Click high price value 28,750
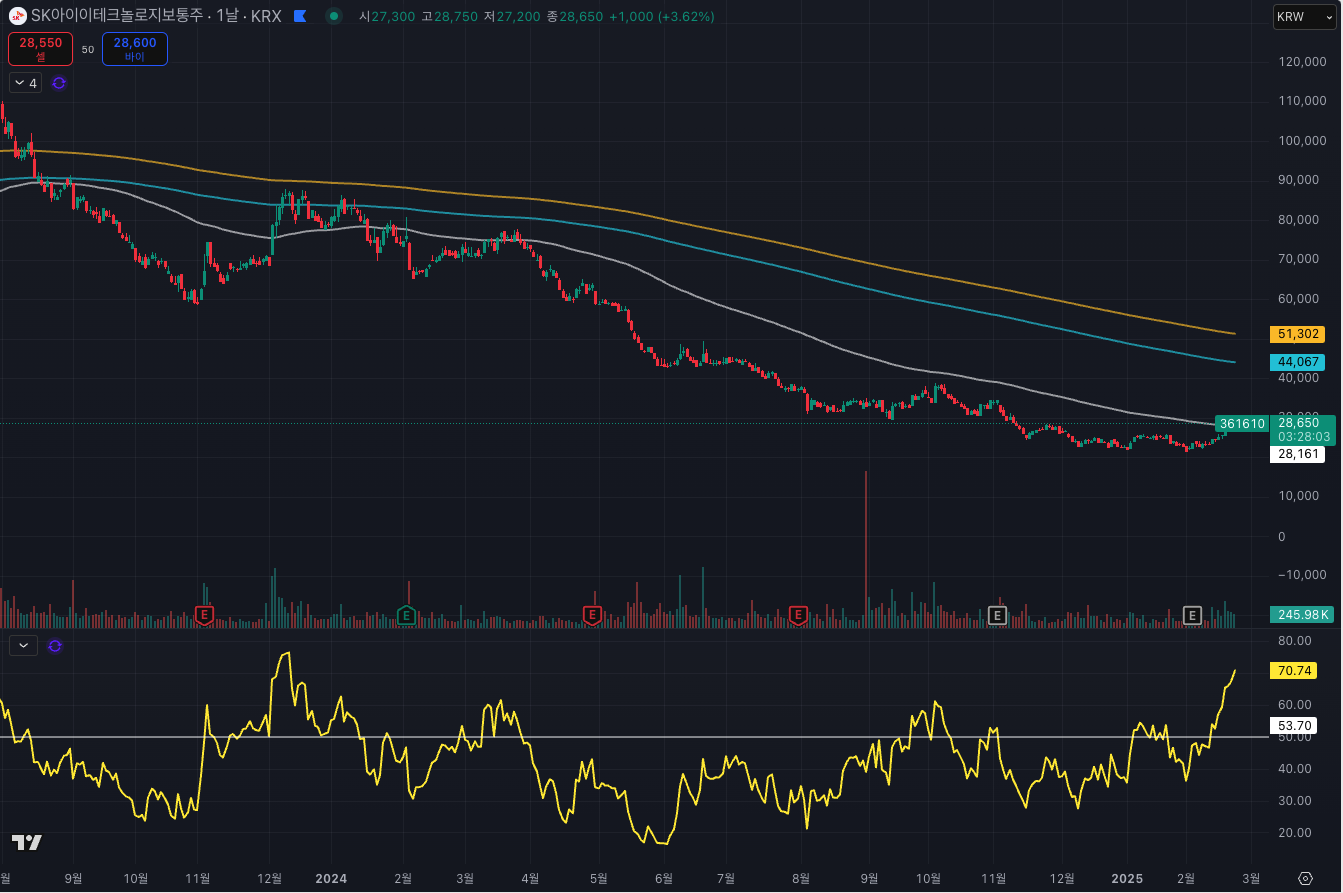Screen dimensions: 1343x893 (456, 17)
